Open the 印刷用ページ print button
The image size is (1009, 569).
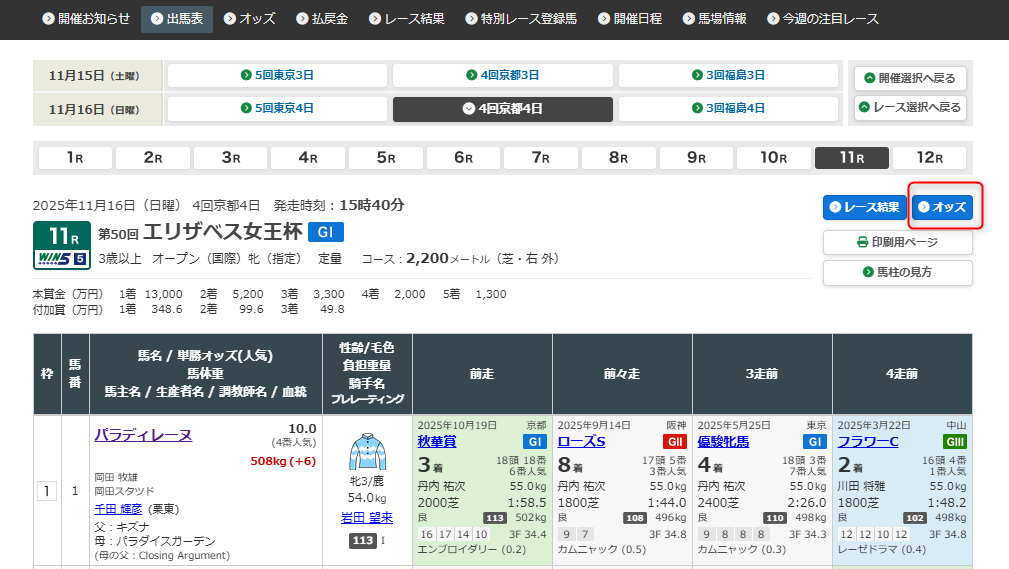897,242
